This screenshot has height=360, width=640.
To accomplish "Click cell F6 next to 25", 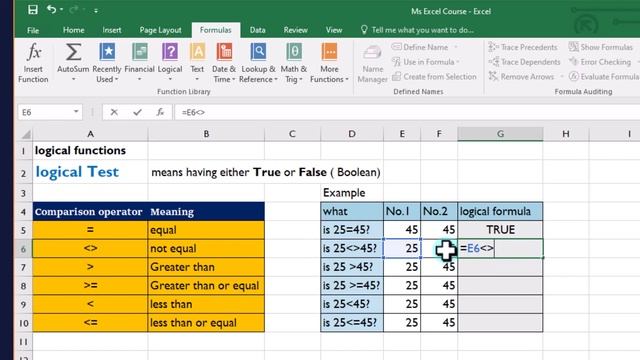I will tap(439, 249).
